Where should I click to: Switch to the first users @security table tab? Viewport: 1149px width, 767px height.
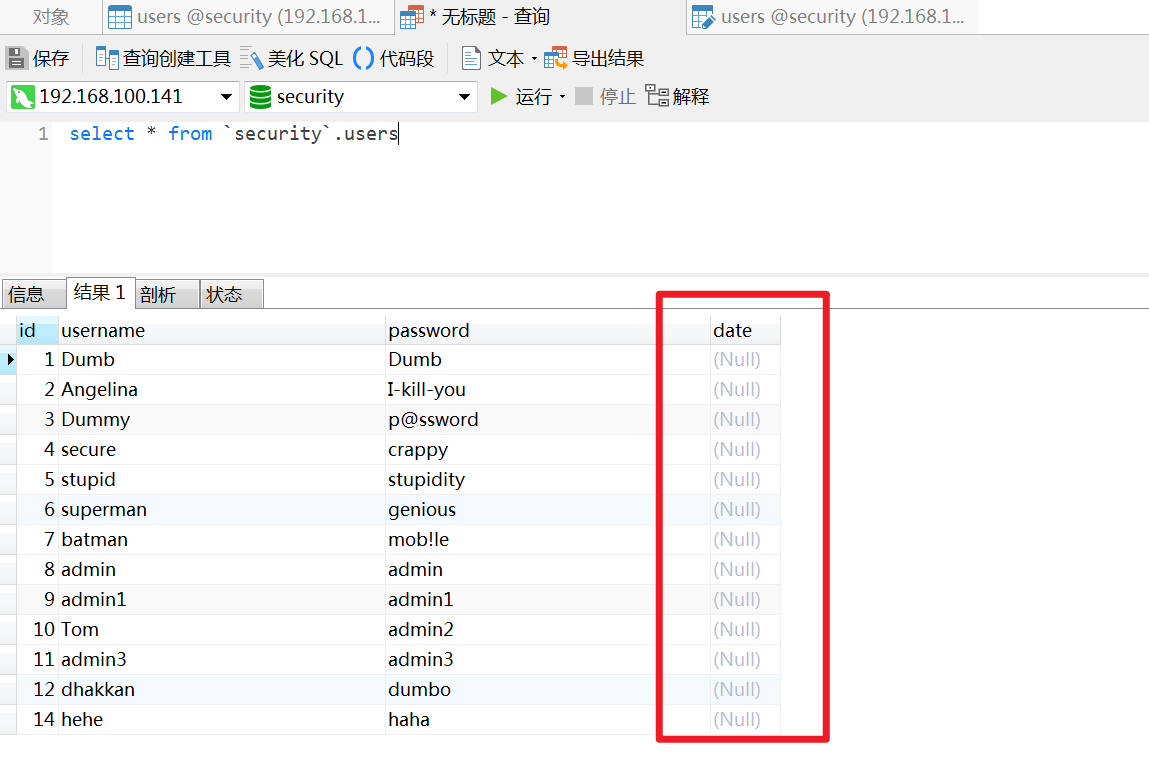(247, 17)
